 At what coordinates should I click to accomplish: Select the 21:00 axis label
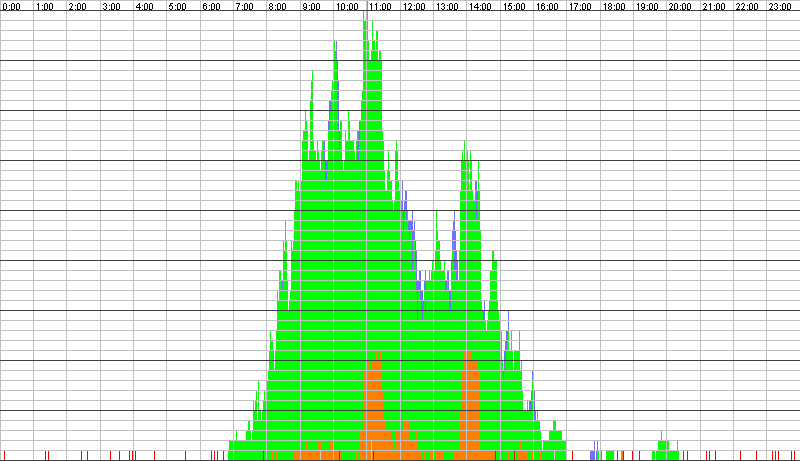(x=714, y=7)
